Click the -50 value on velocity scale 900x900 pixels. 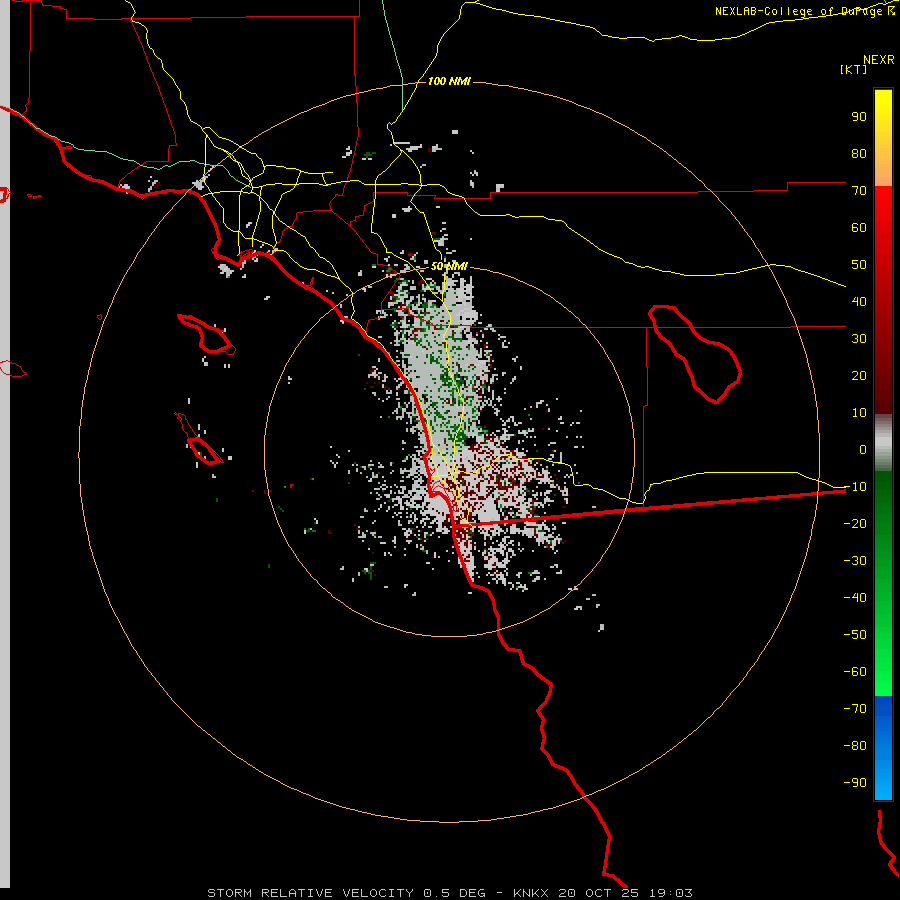point(855,635)
